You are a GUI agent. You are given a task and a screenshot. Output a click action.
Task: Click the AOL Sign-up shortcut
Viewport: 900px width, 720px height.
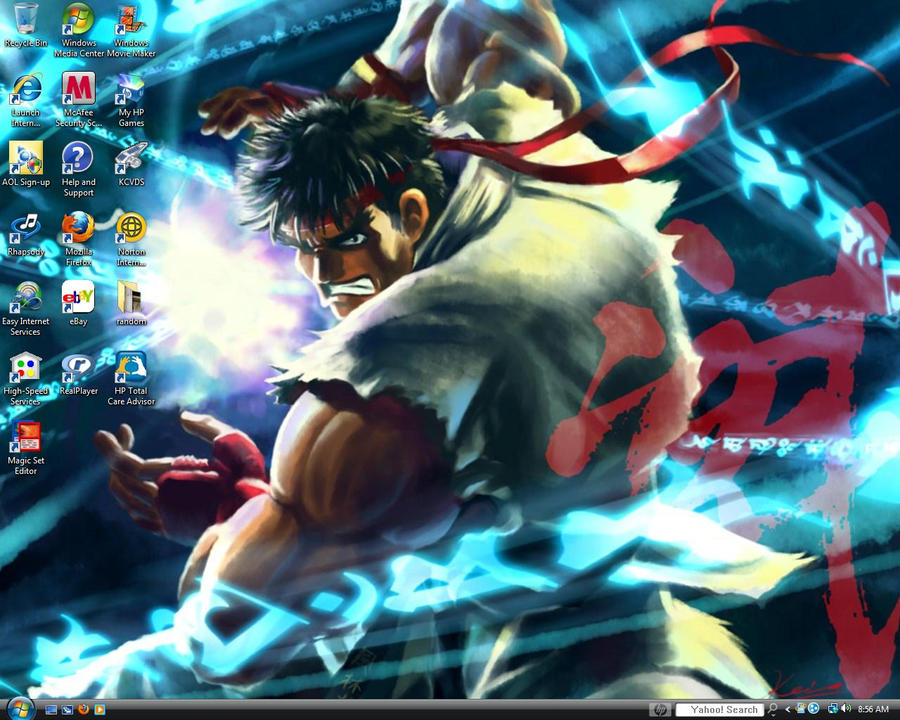point(26,164)
